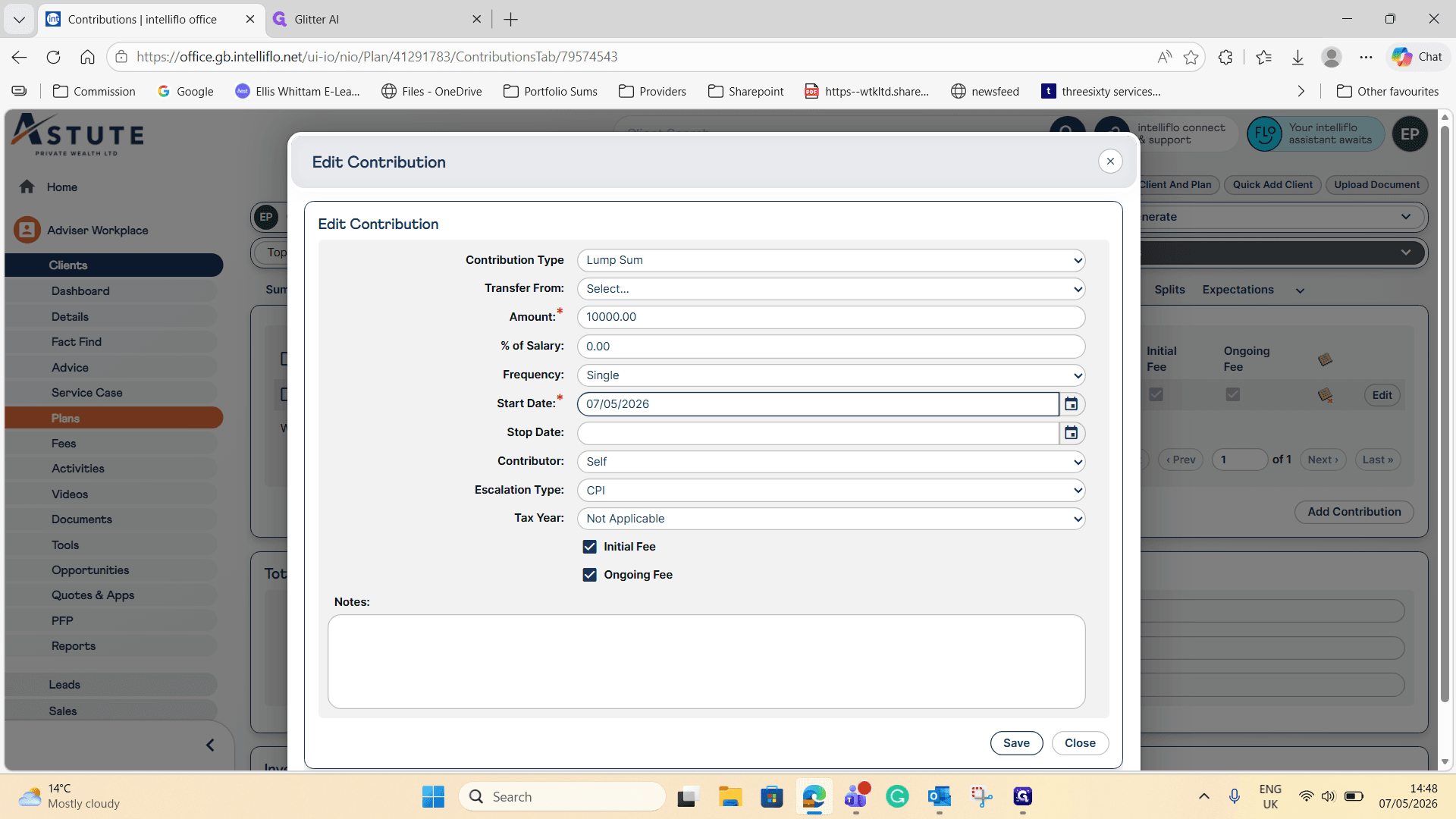This screenshot has height=819, width=1456.
Task: Open the Fees menu item in sidebar
Action: click(64, 444)
